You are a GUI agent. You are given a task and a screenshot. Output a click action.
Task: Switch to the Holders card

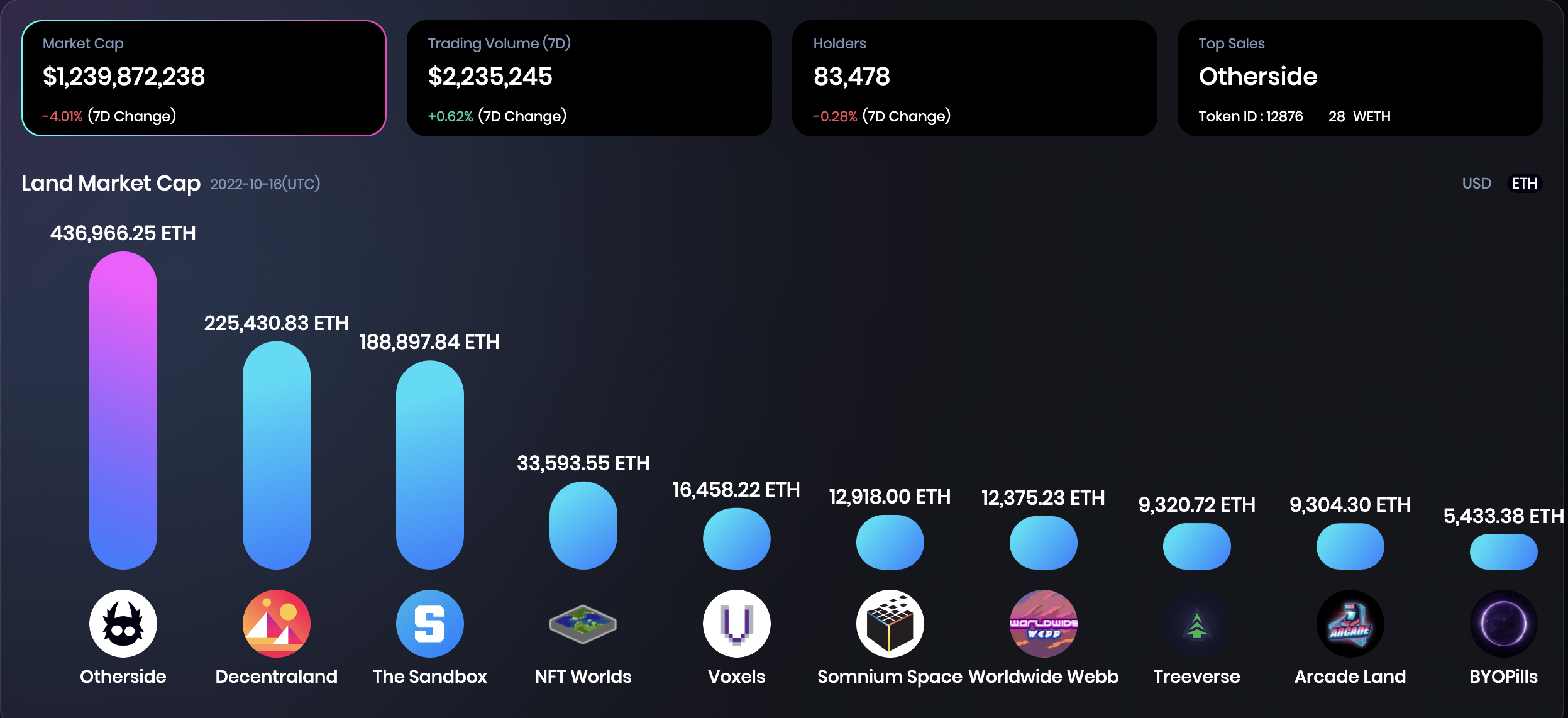(x=974, y=78)
